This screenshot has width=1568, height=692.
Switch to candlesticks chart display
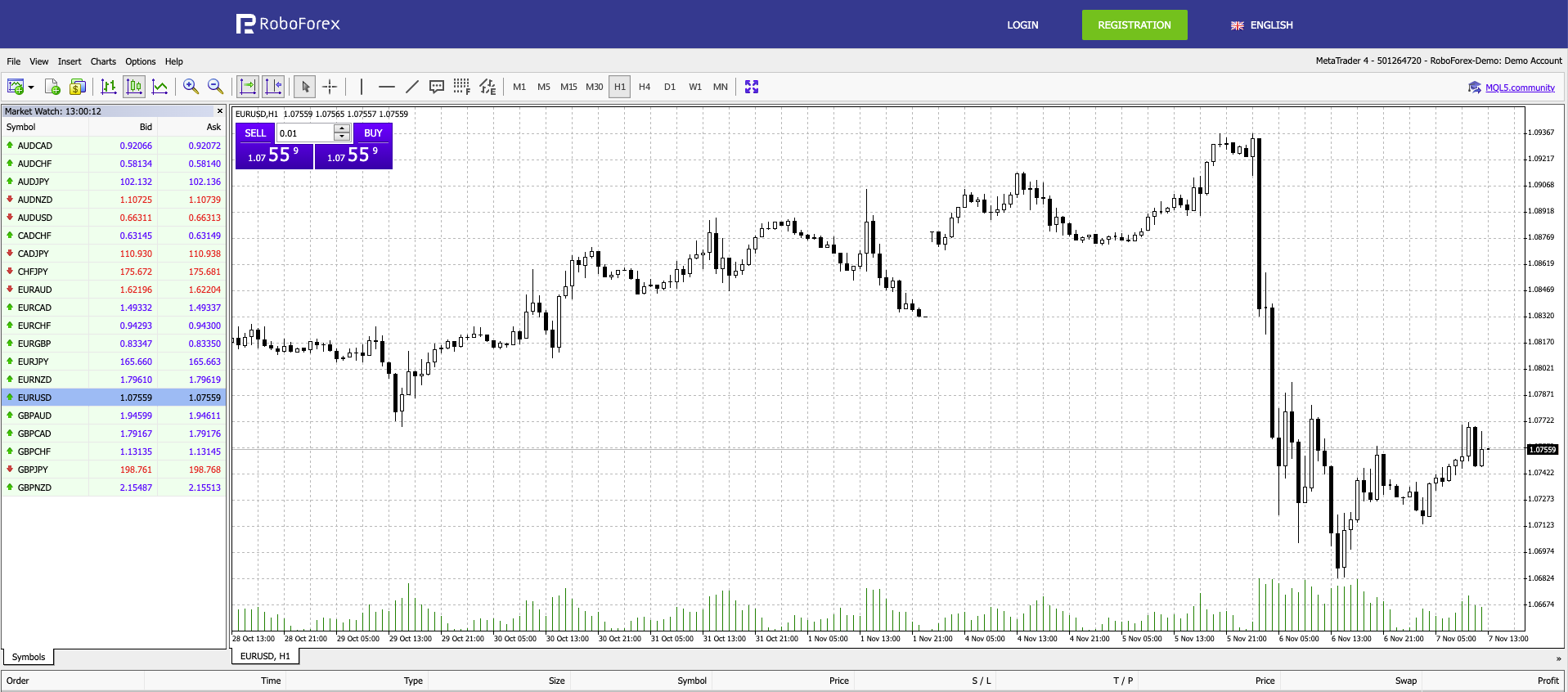click(134, 87)
